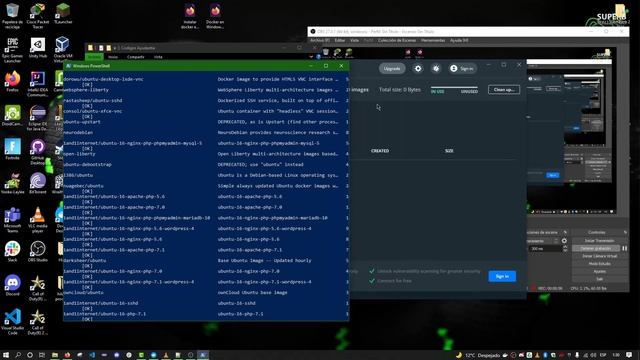
Task: Sort Docker images by CREATED column
Action: click(x=380, y=151)
